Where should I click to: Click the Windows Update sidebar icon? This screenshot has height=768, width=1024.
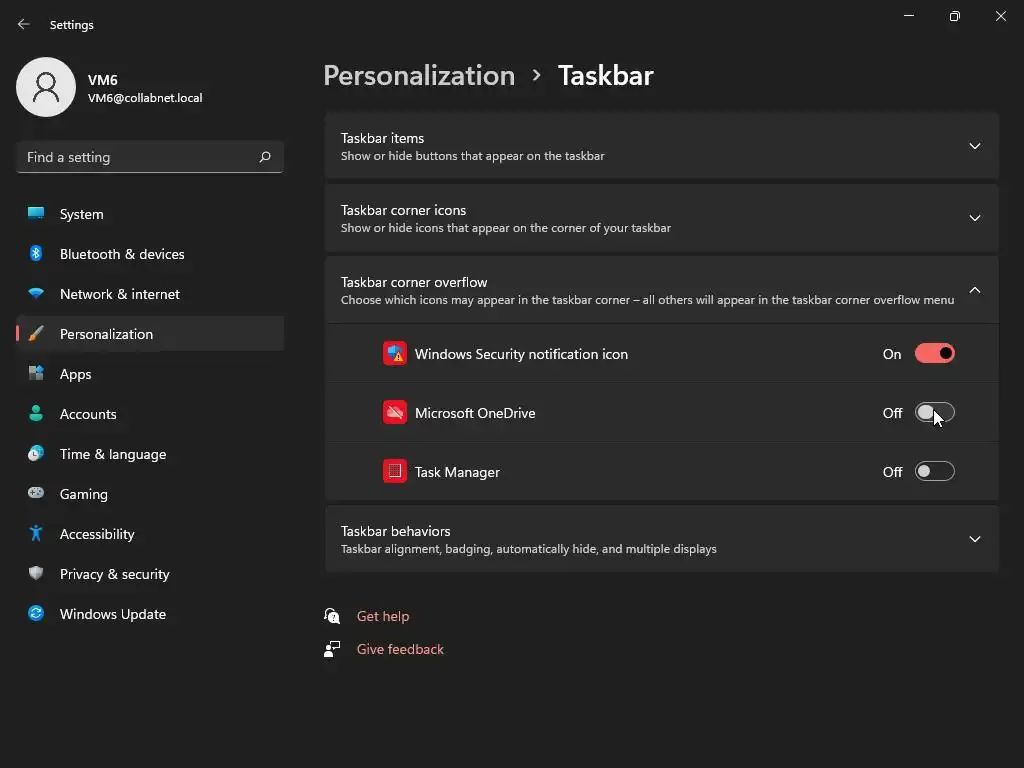pos(36,614)
